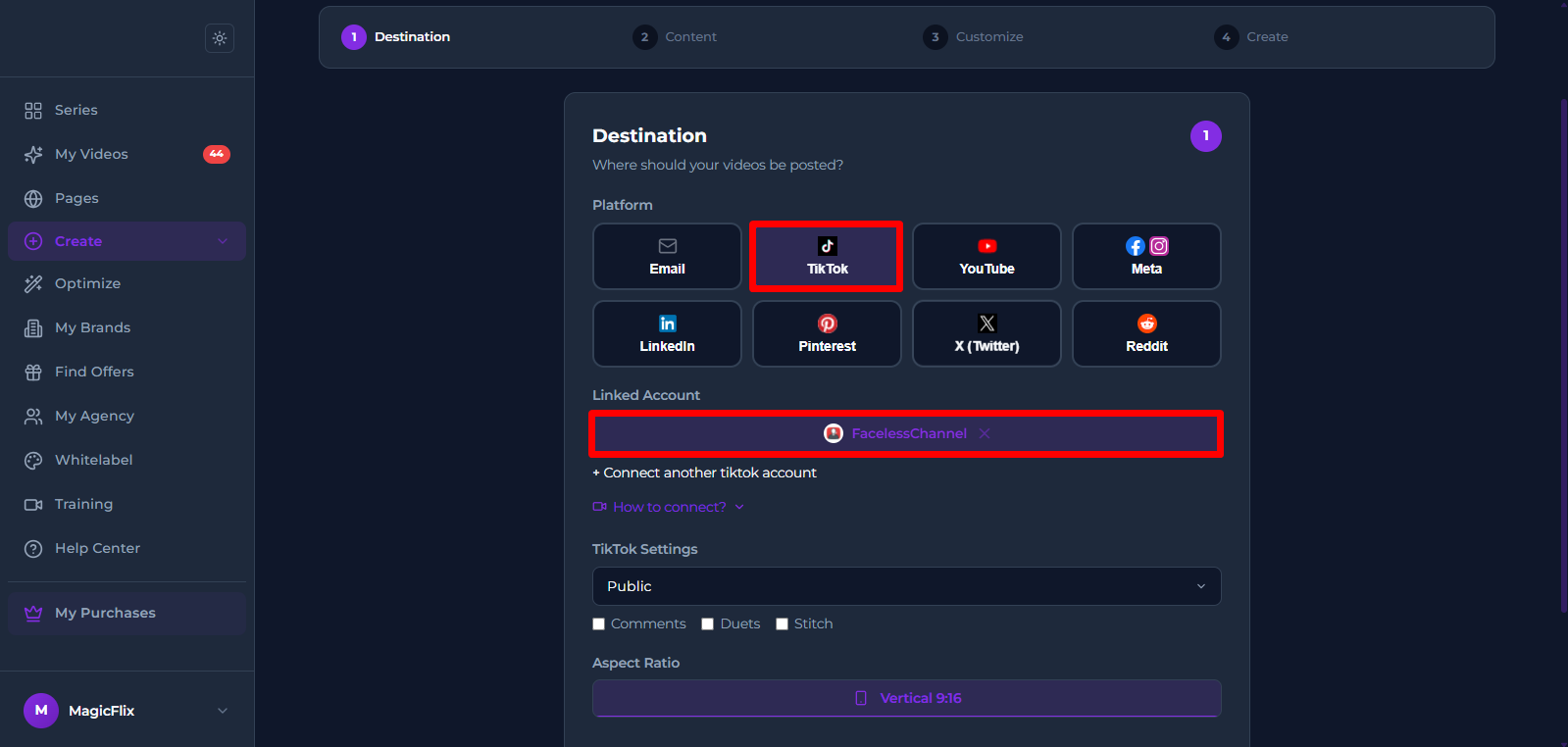Open My Videos in the sidebar
Viewport: 1568px width, 747px height.
(126, 155)
